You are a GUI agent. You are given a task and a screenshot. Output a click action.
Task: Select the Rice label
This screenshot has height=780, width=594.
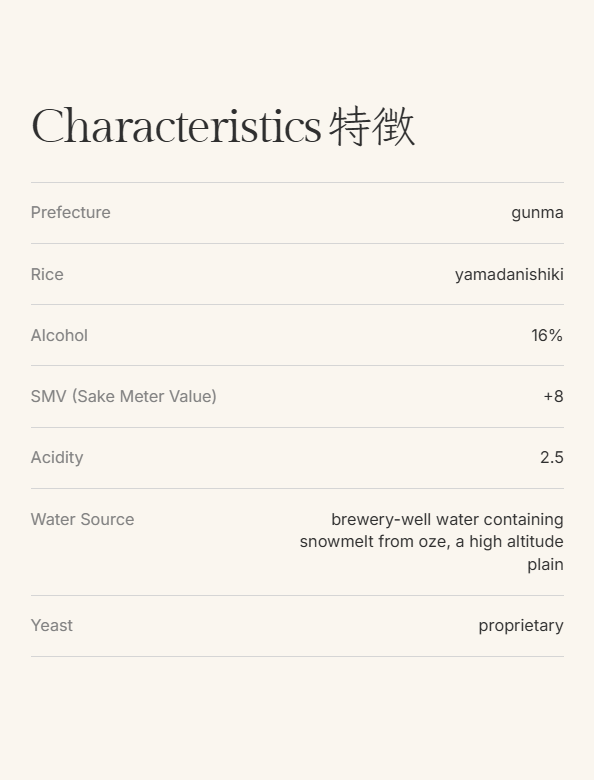(x=47, y=274)
